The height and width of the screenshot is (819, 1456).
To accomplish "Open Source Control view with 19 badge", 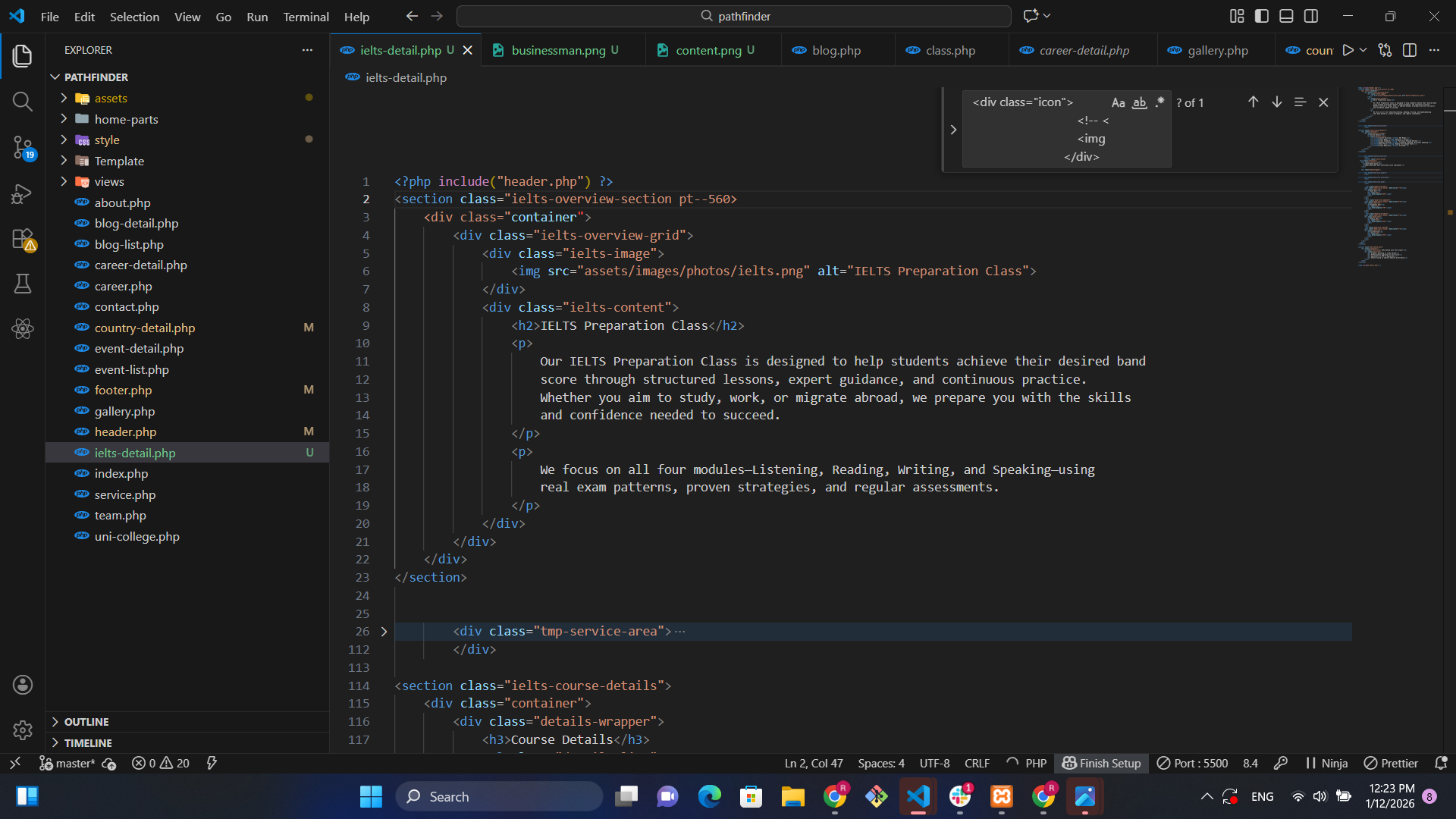I will [22, 147].
